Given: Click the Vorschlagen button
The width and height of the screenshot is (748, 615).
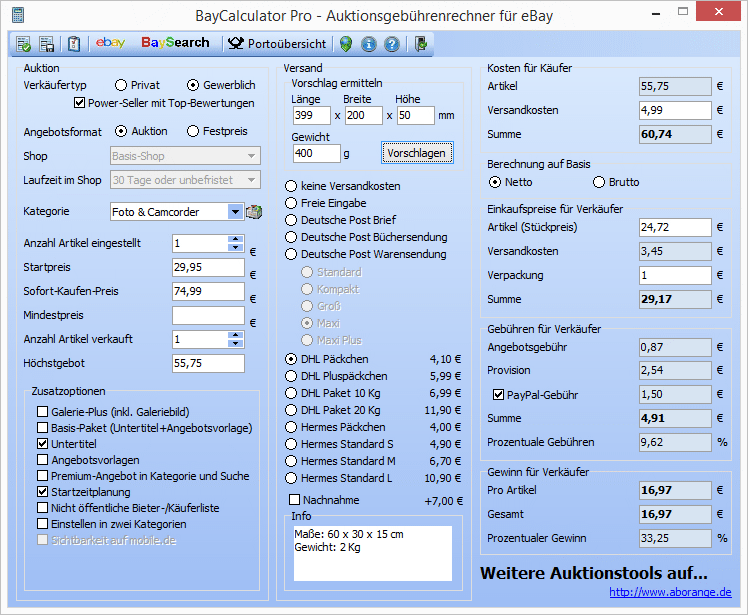Looking at the screenshot, I should (416, 153).
